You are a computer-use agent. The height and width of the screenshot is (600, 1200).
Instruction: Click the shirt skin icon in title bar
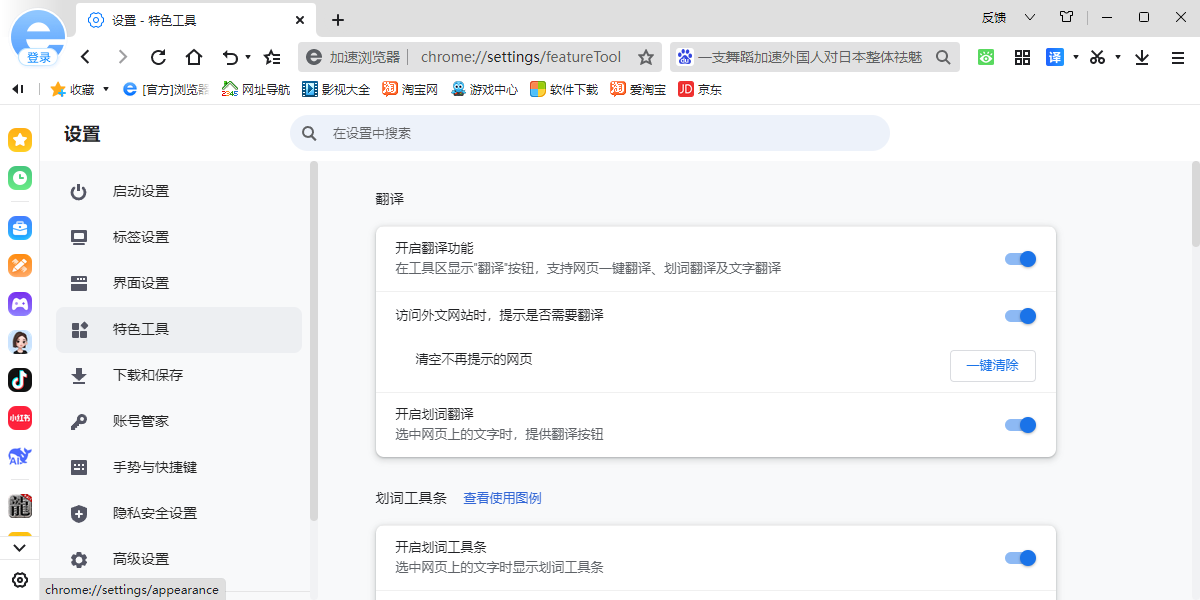[1066, 17]
